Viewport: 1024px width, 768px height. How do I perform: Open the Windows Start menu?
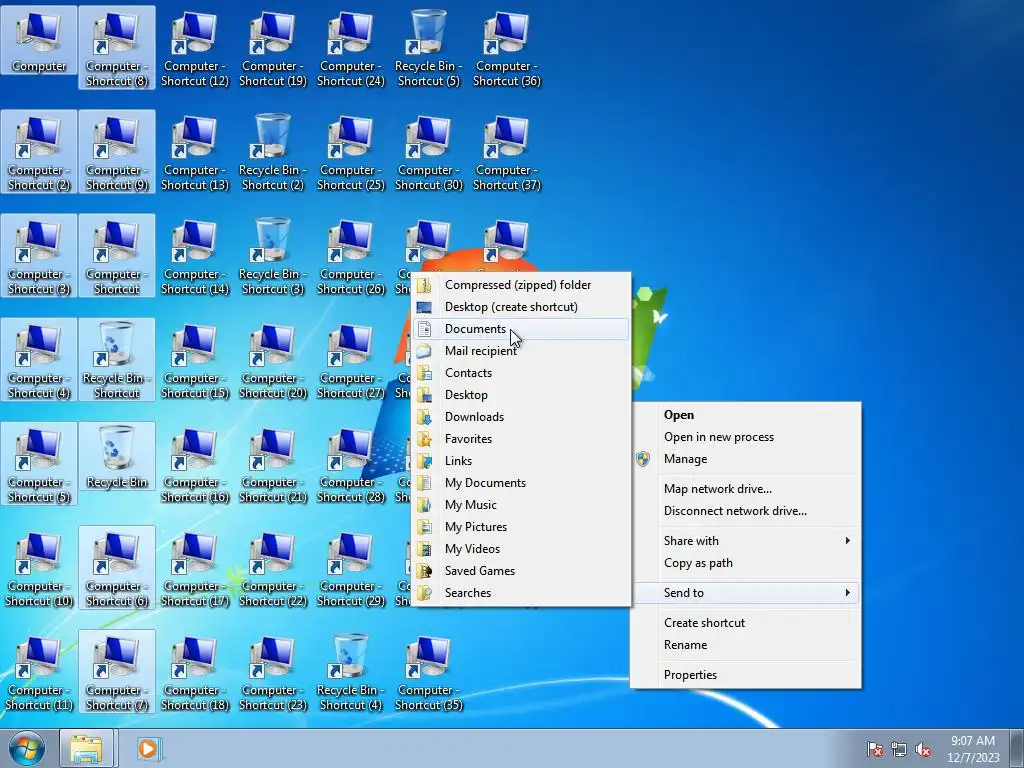27,748
